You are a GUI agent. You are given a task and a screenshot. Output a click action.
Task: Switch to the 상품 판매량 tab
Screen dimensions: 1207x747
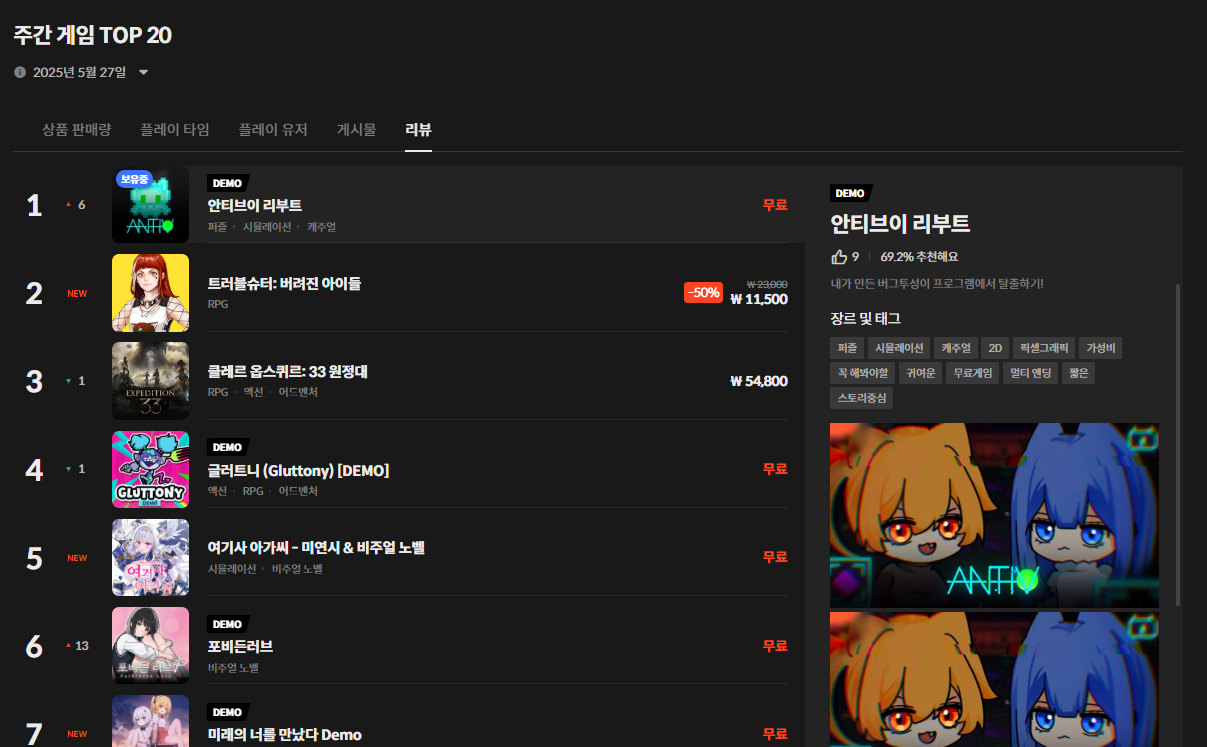pos(77,129)
